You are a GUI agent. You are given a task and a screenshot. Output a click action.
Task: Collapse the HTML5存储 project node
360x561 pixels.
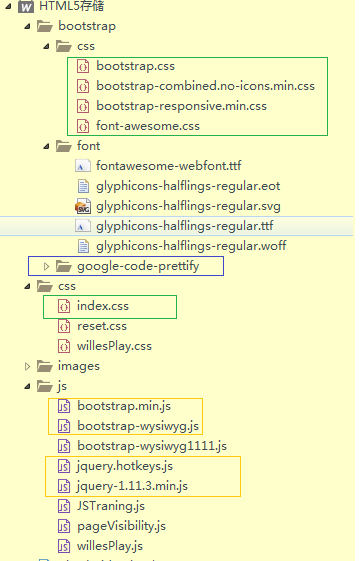point(9,6)
